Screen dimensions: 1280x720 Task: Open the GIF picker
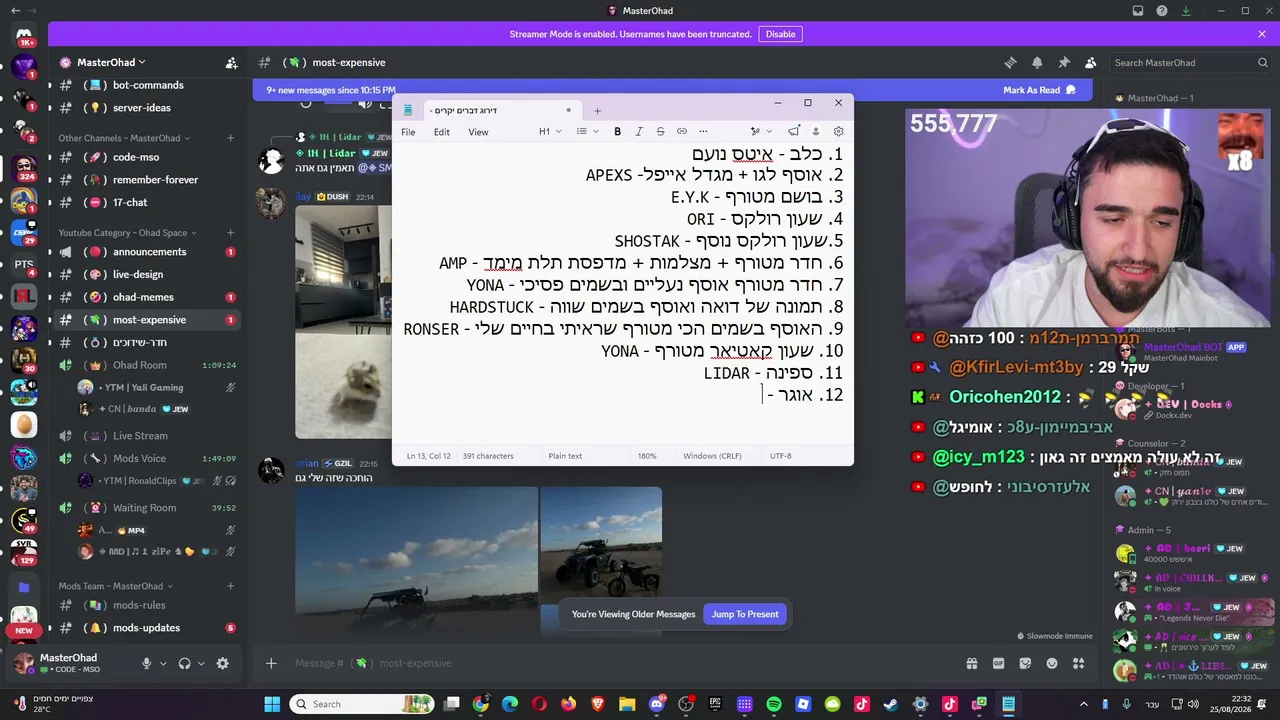(998, 663)
